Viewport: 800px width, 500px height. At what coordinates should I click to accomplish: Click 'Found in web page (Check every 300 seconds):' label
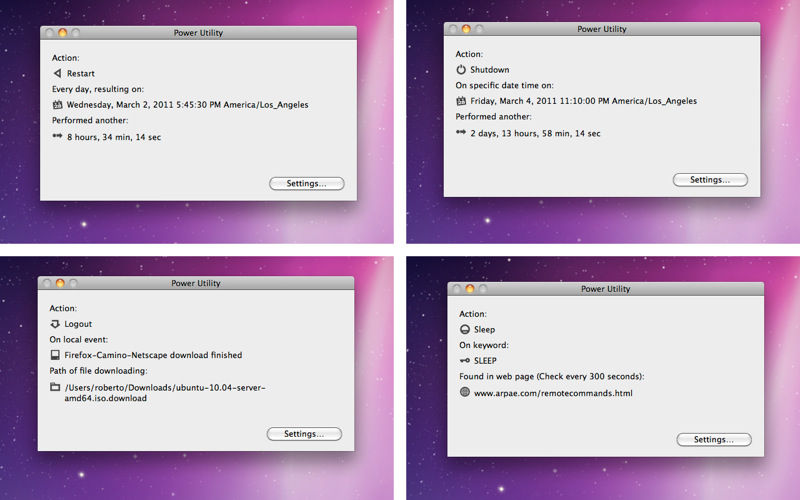point(552,377)
